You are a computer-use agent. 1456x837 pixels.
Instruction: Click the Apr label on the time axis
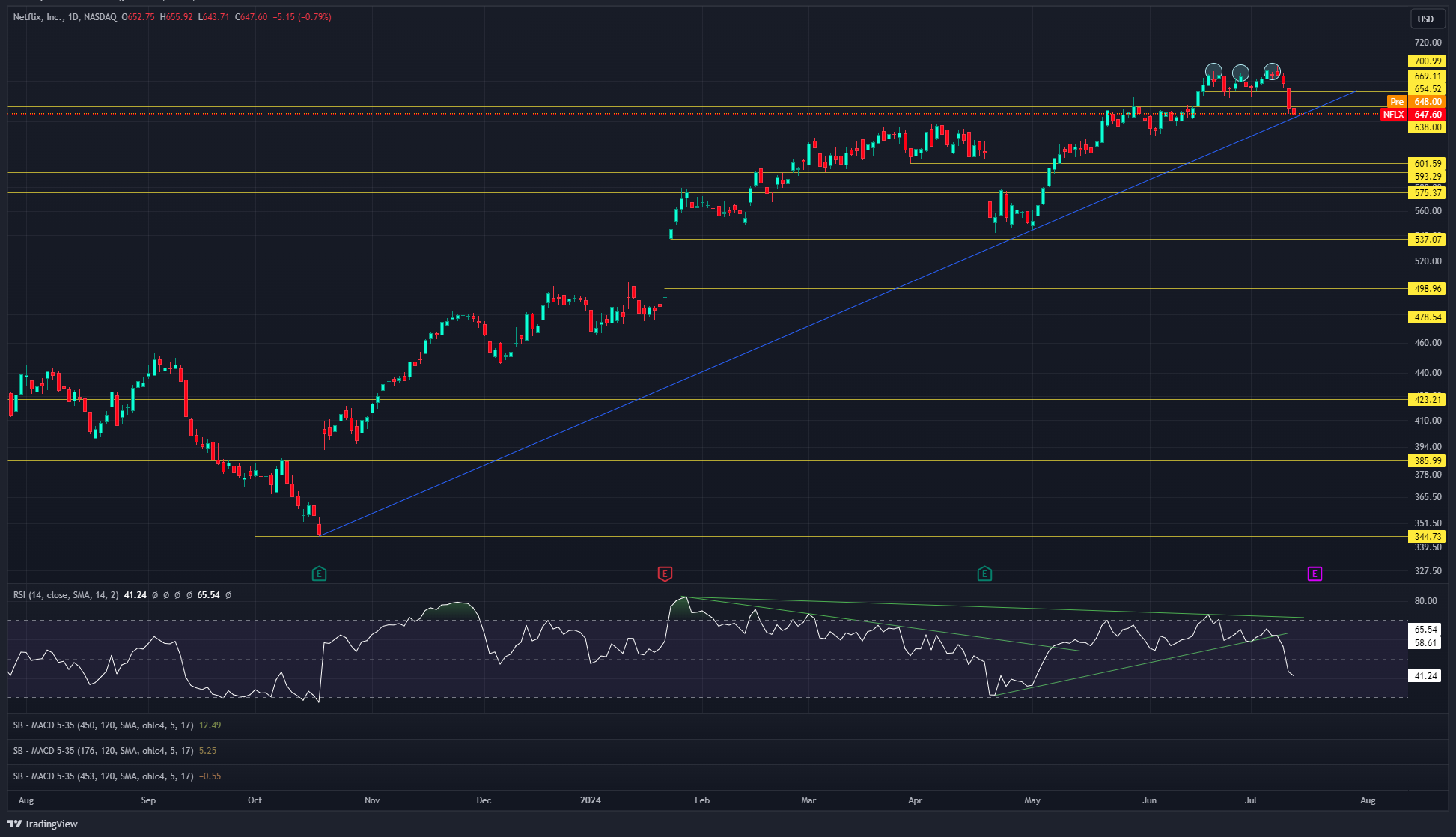[x=915, y=800]
